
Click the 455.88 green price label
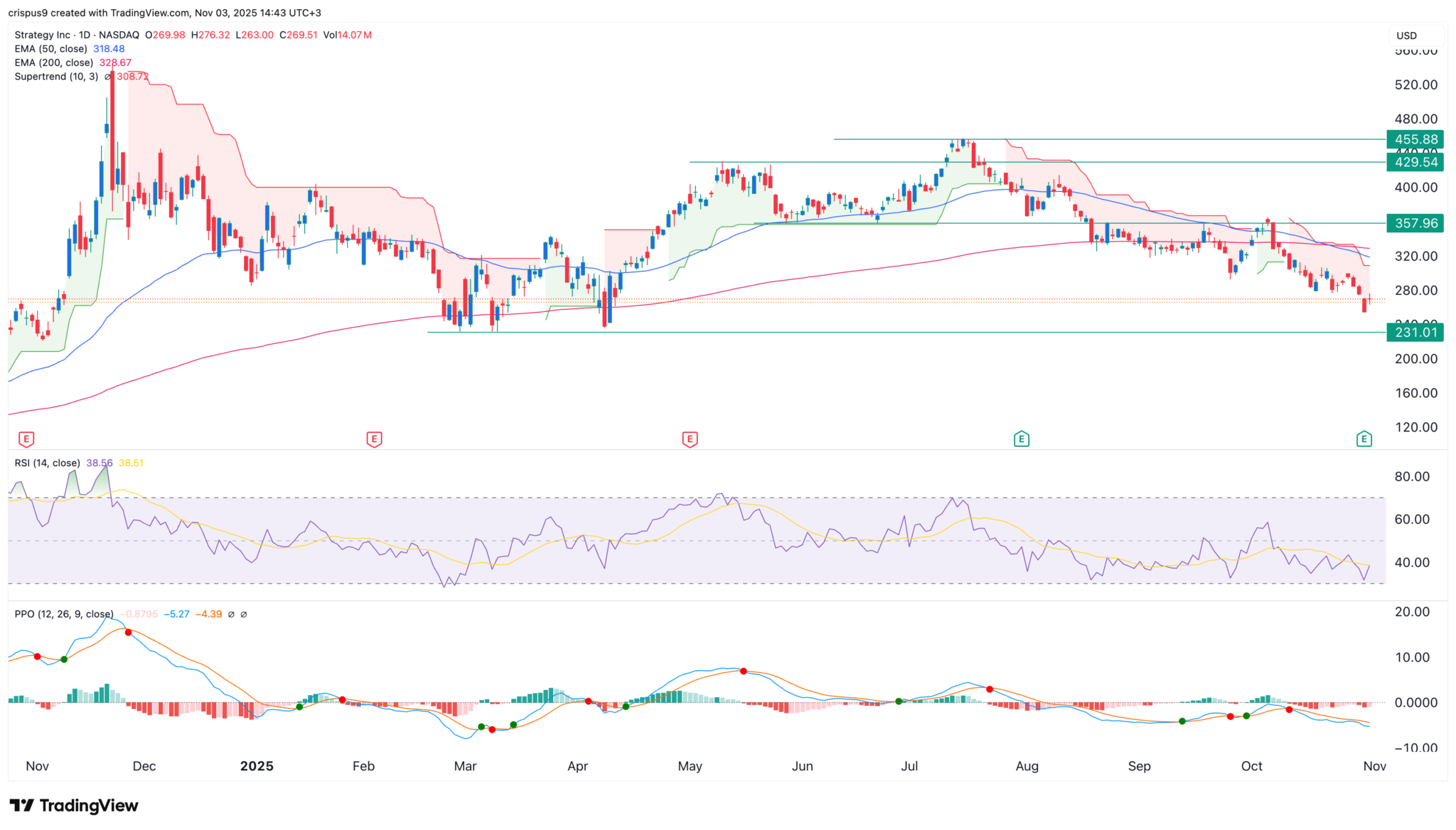(x=1415, y=139)
